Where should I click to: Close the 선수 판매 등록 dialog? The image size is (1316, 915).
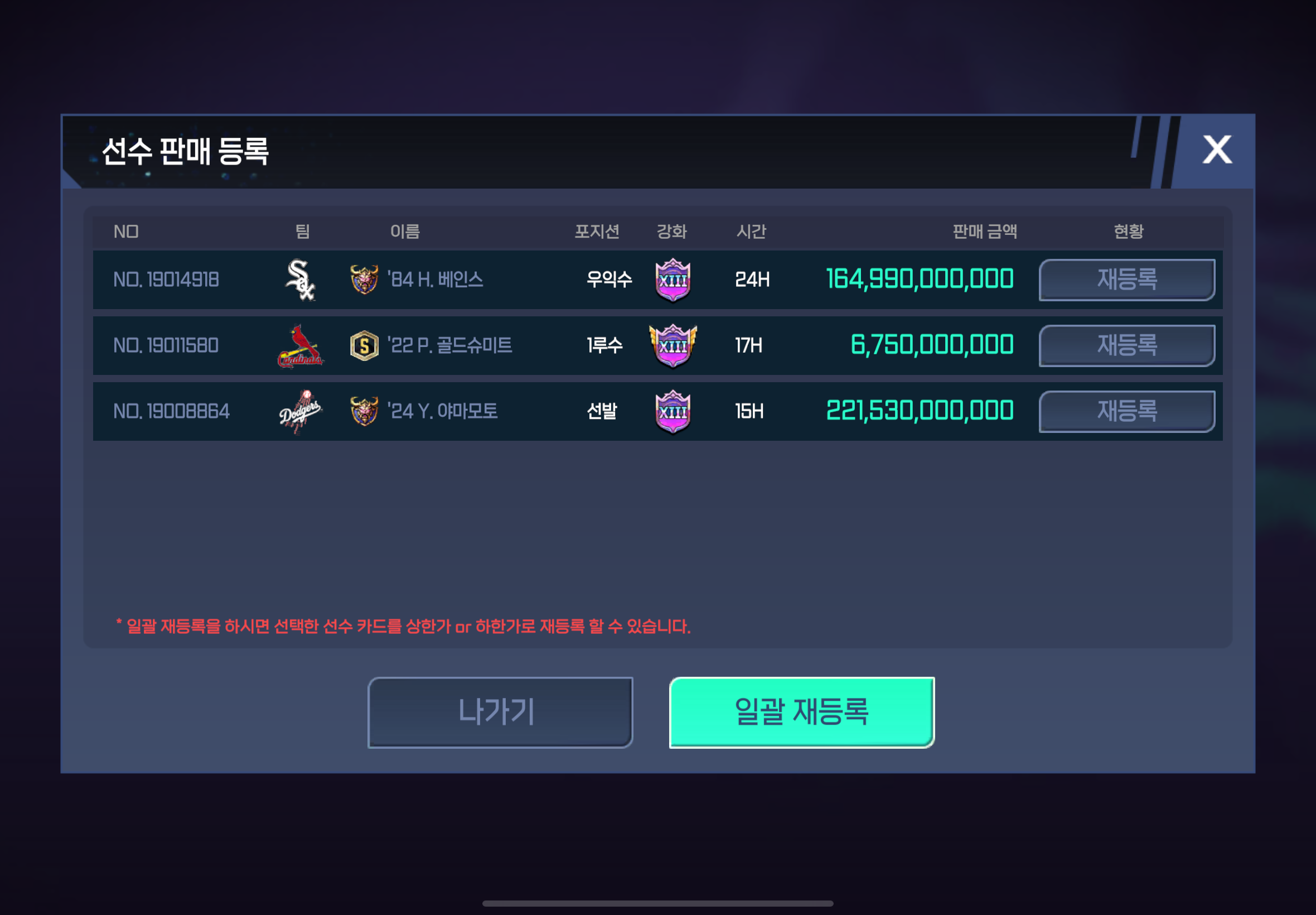coord(1217,150)
